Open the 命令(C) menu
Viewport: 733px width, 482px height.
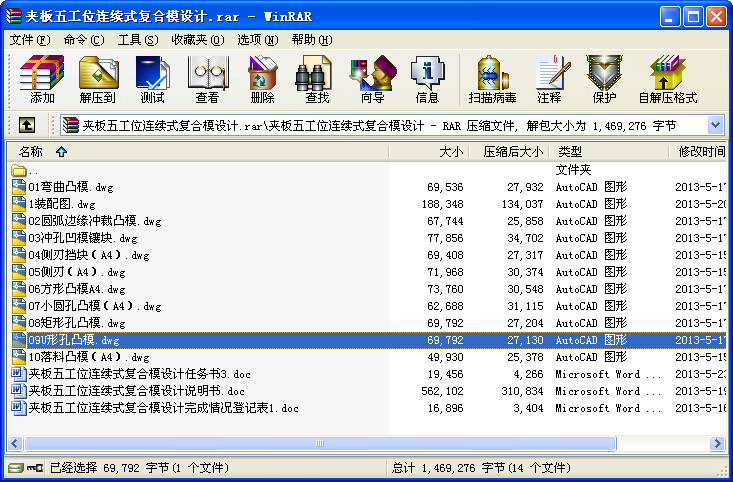[84, 40]
